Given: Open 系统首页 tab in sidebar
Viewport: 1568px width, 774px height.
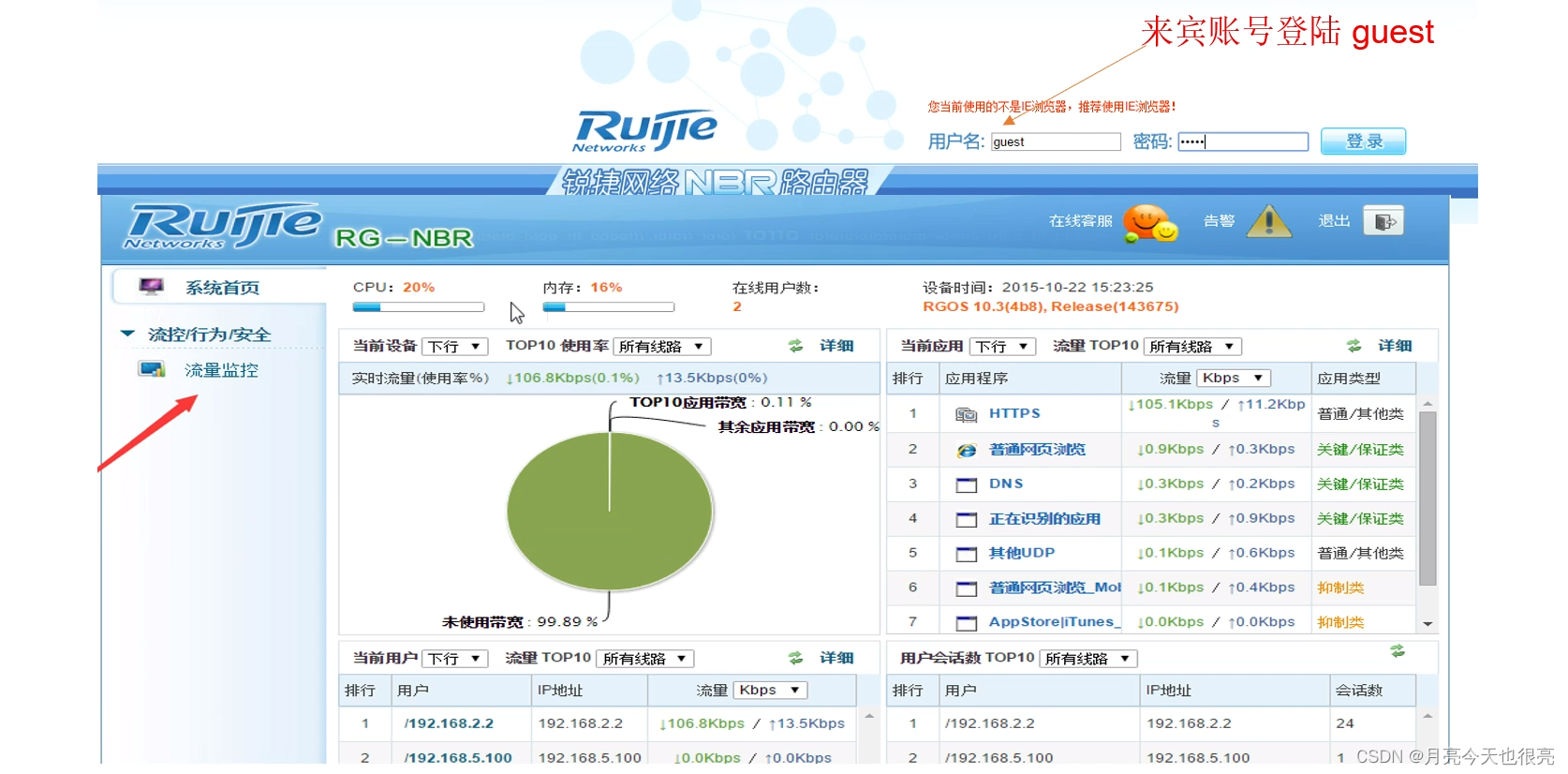Looking at the screenshot, I should pyautogui.click(x=220, y=287).
